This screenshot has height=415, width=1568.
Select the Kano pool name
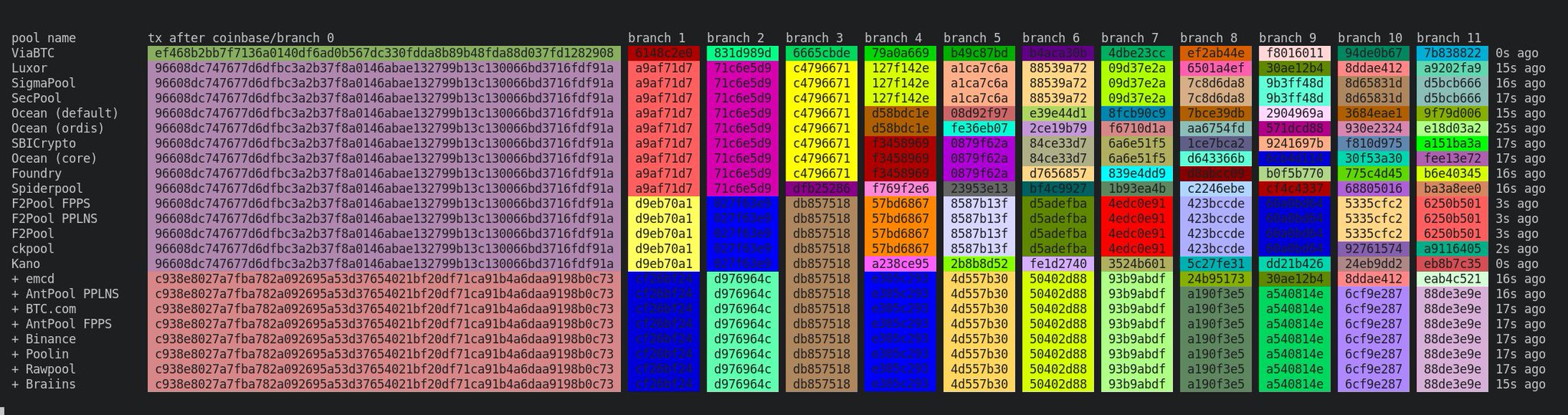[26, 264]
